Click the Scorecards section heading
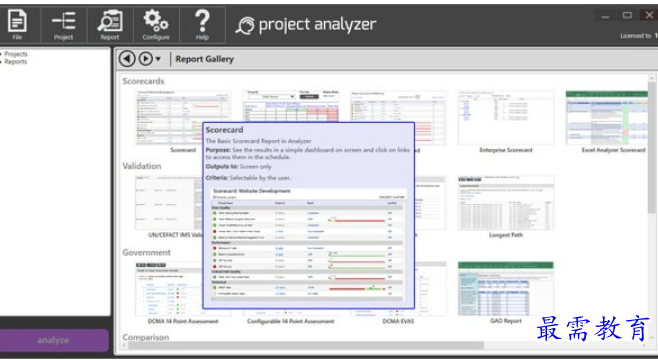 click(x=143, y=81)
